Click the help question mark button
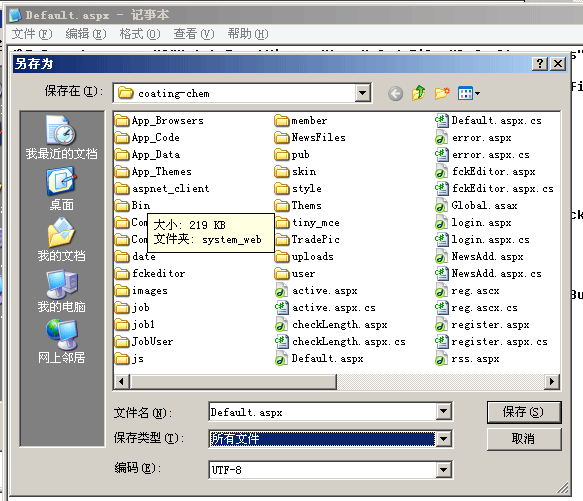This screenshot has width=583, height=501. point(540,64)
